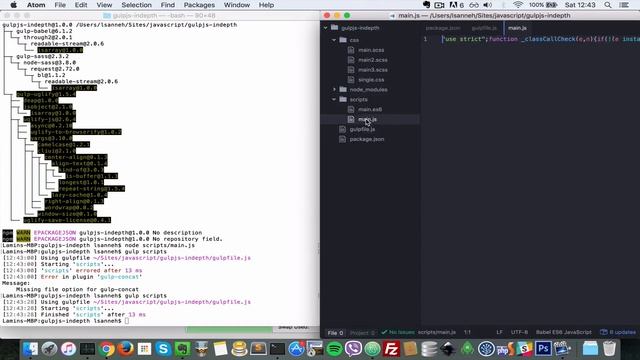Click the battery status indicator

coord(543,5)
